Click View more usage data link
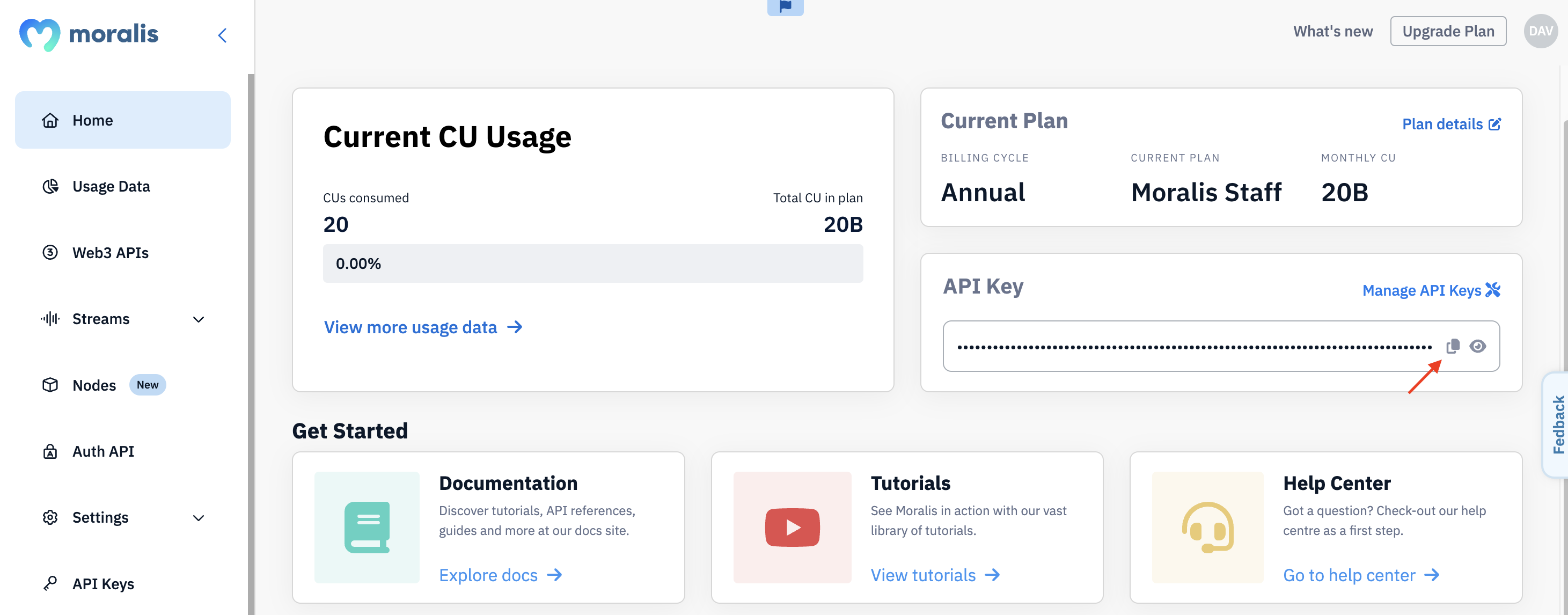Screen dimensions: 1568x615 point(411,327)
